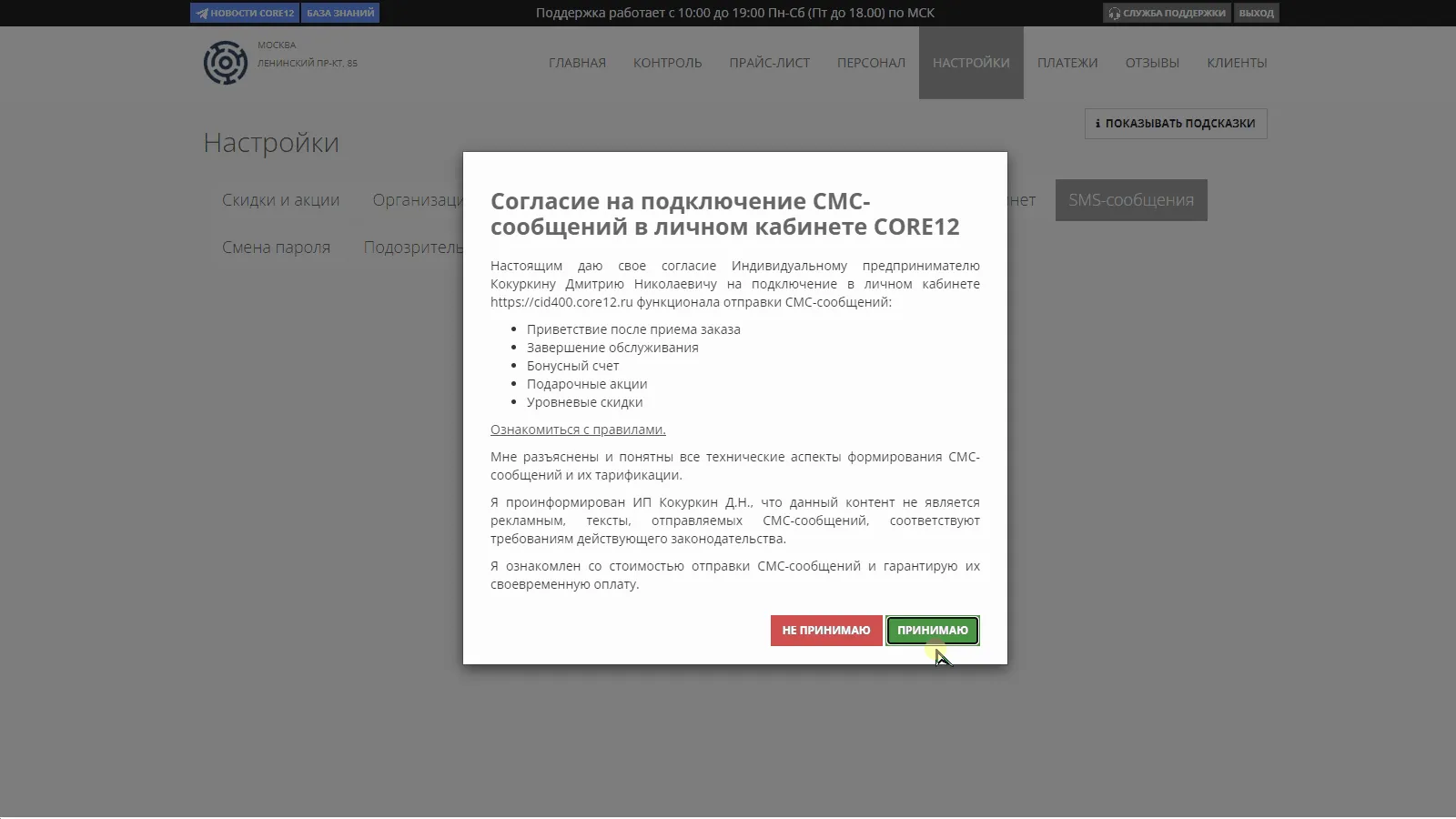Click the Уровневые скидки list item

584,402
